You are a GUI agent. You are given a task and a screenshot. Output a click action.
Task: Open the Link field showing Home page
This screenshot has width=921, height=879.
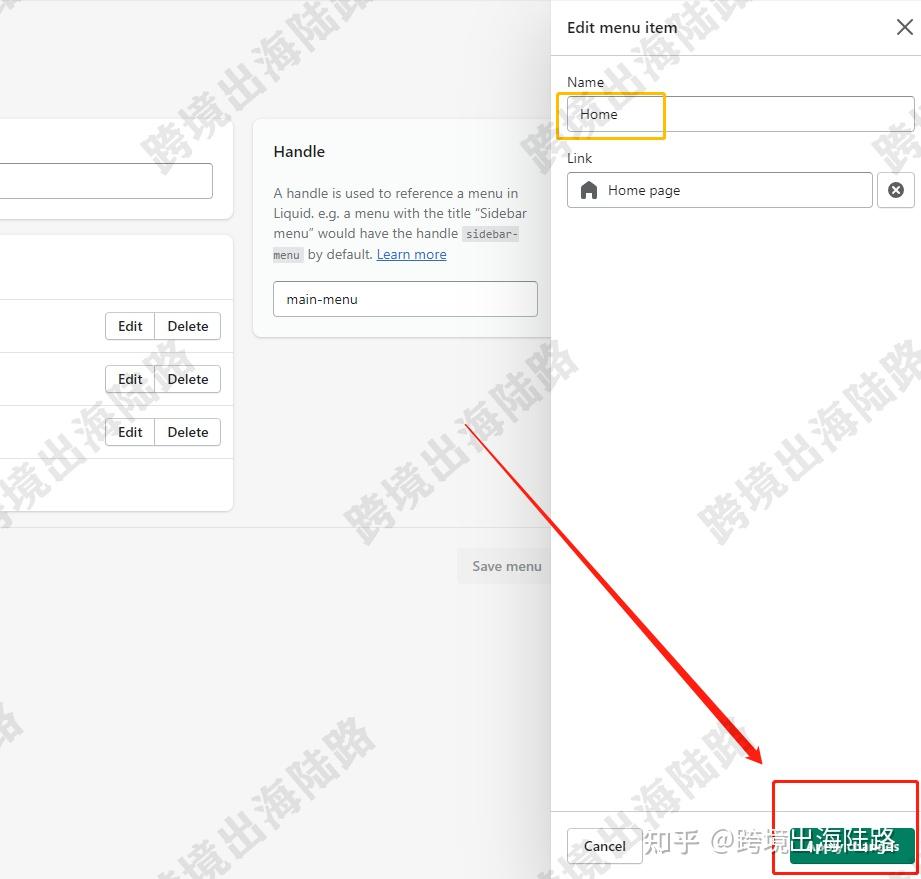point(720,190)
